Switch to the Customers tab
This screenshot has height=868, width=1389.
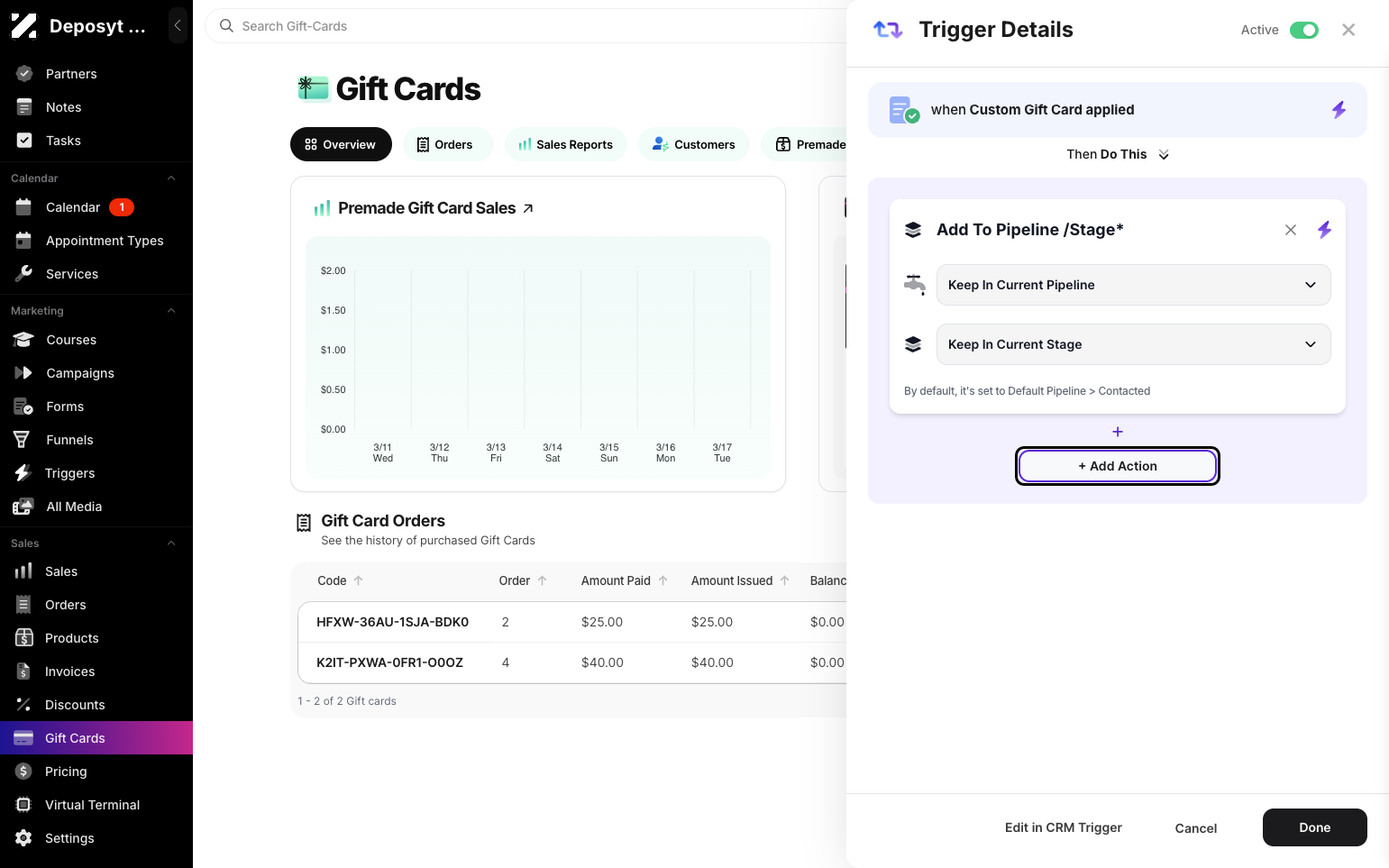[x=694, y=144]
